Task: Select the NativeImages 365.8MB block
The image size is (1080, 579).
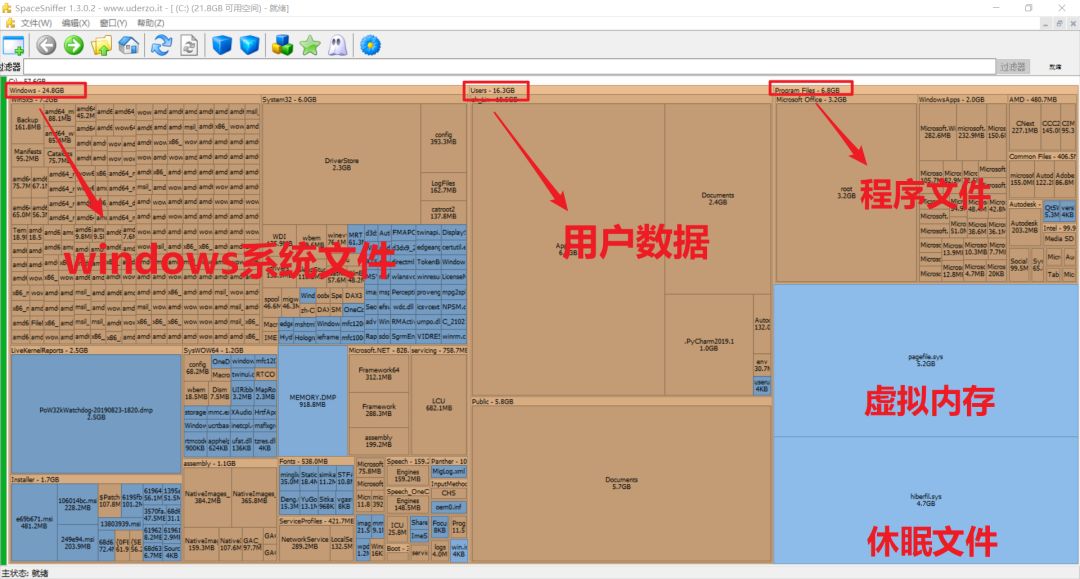Action: 253,497
